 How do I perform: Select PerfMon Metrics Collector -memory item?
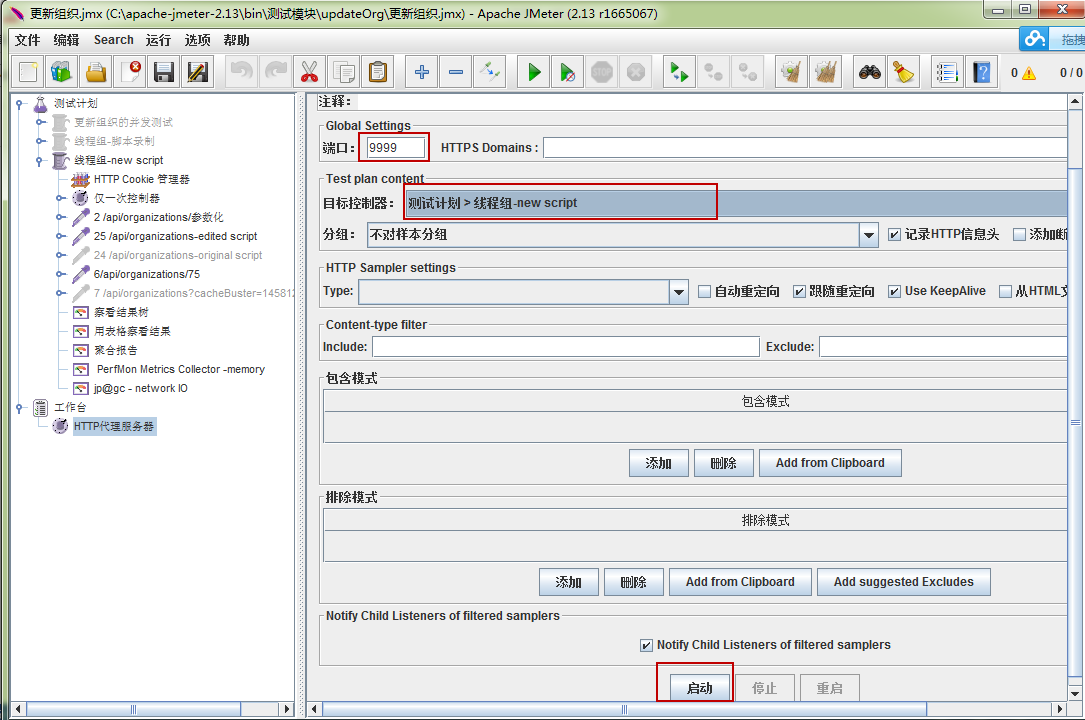coord(181,370)
